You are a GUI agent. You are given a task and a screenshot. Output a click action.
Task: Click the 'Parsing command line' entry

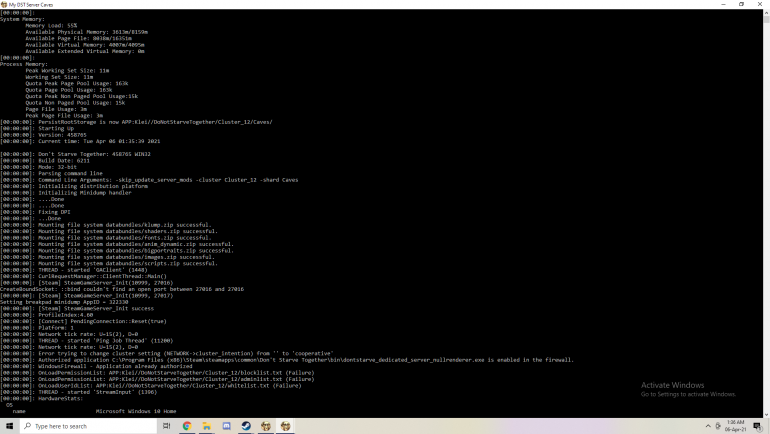pyautogui.click(x=51, y=173)
